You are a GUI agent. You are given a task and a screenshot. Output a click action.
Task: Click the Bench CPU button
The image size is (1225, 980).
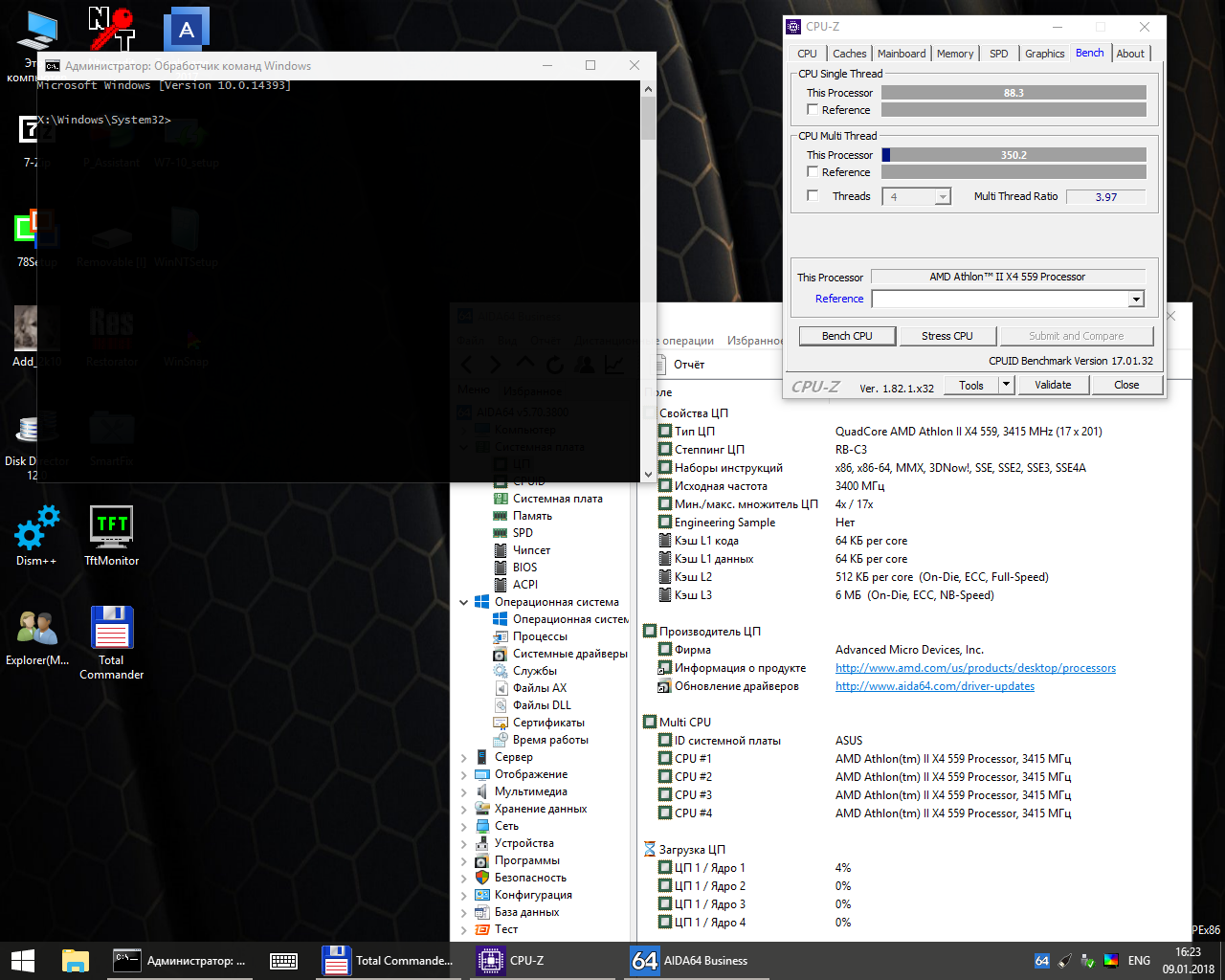(847, 336)
